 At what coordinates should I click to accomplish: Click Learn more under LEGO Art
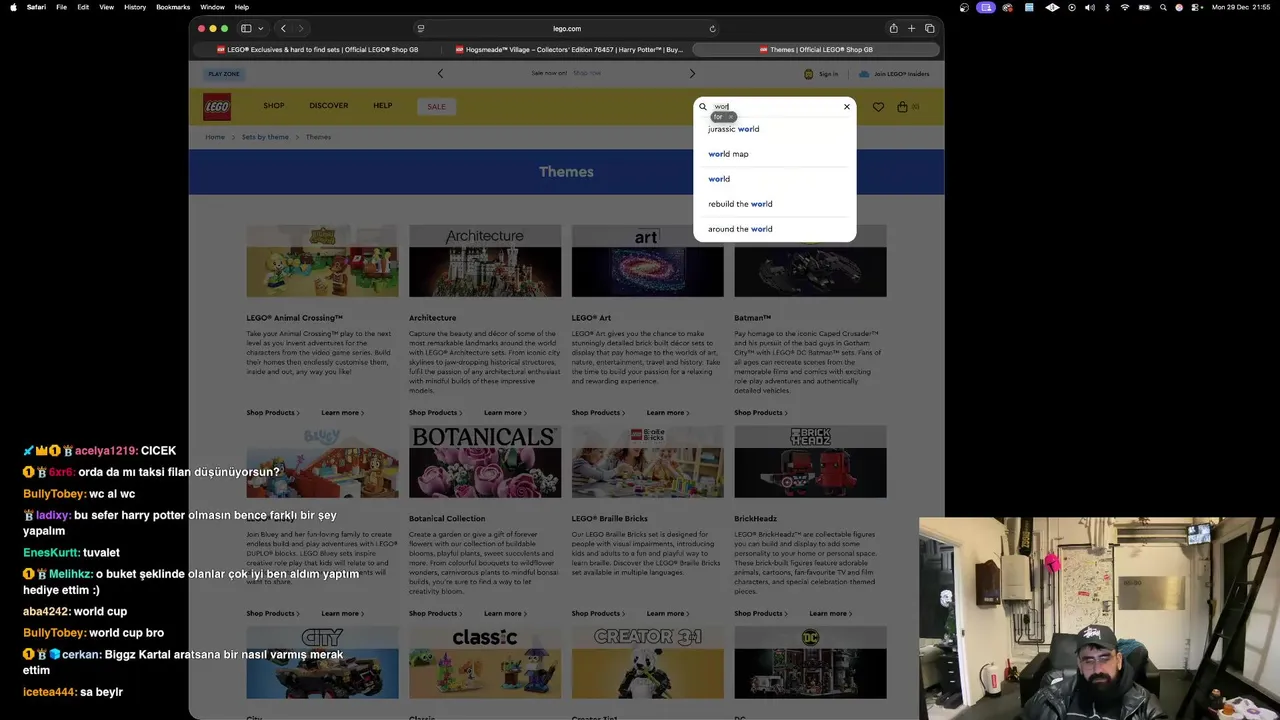click(x=667, y=413)
